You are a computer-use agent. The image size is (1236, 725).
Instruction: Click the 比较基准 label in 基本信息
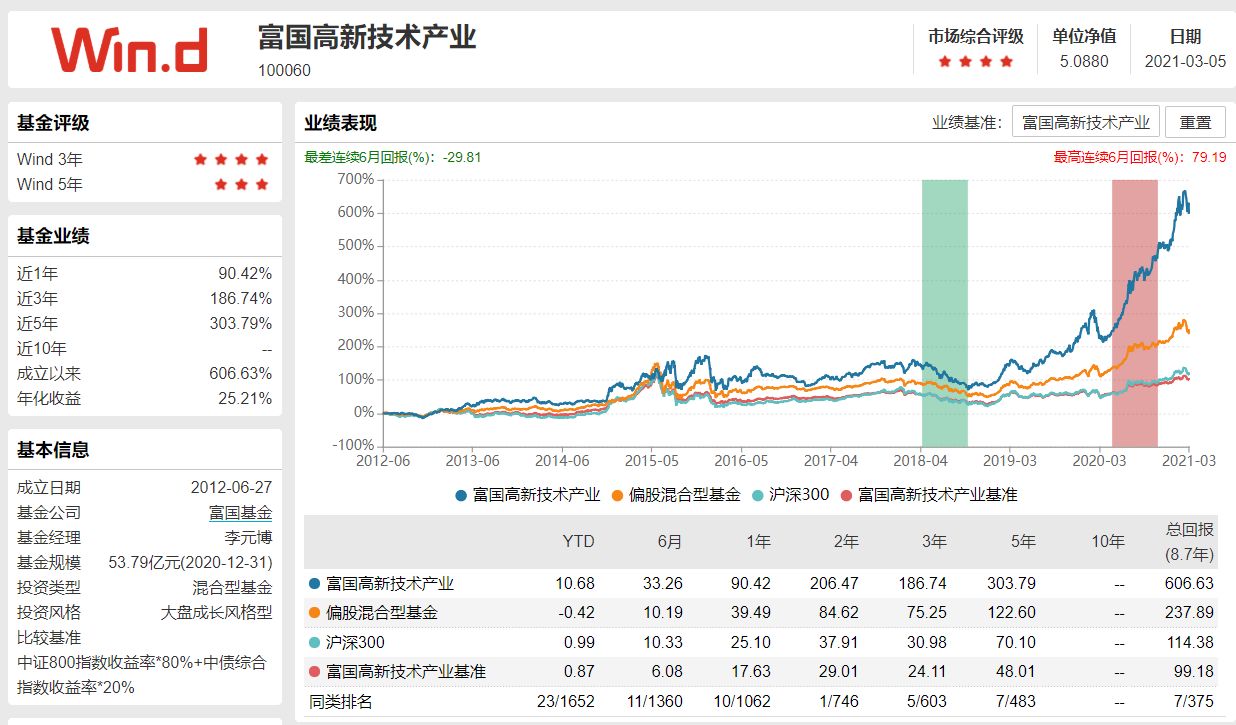coord(49,638)
